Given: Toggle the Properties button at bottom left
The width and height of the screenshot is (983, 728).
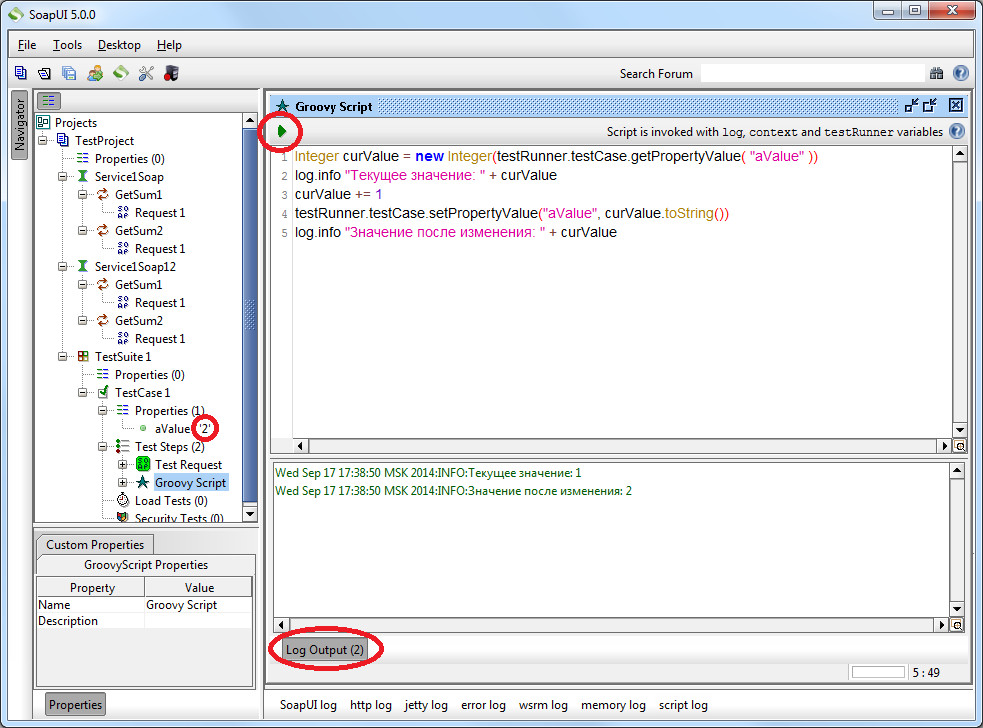Looking at the screenshot, I should [x=75, y=704].
